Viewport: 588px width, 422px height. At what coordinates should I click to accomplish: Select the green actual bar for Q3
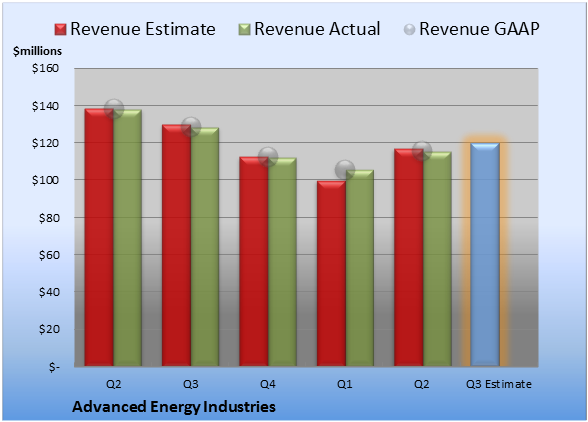pyautogui.click(x=205, y=247)
